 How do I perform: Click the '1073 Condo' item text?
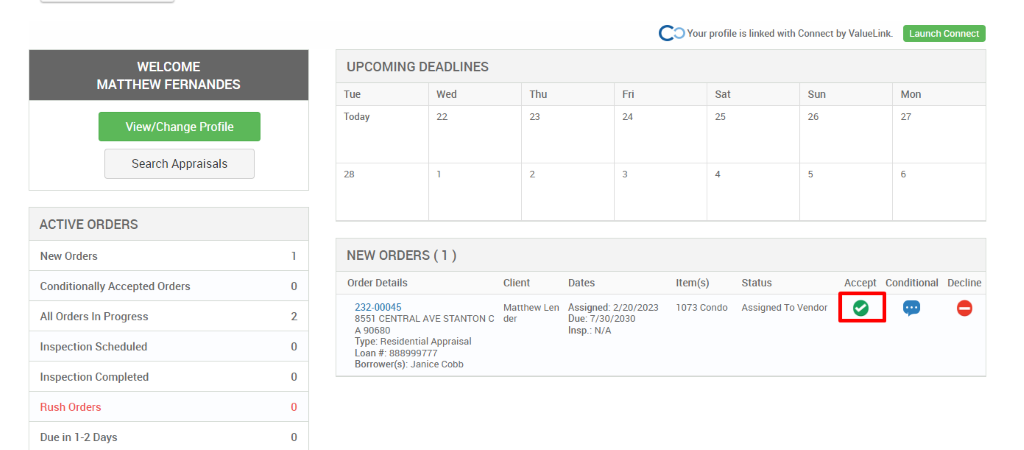[701, 308]
